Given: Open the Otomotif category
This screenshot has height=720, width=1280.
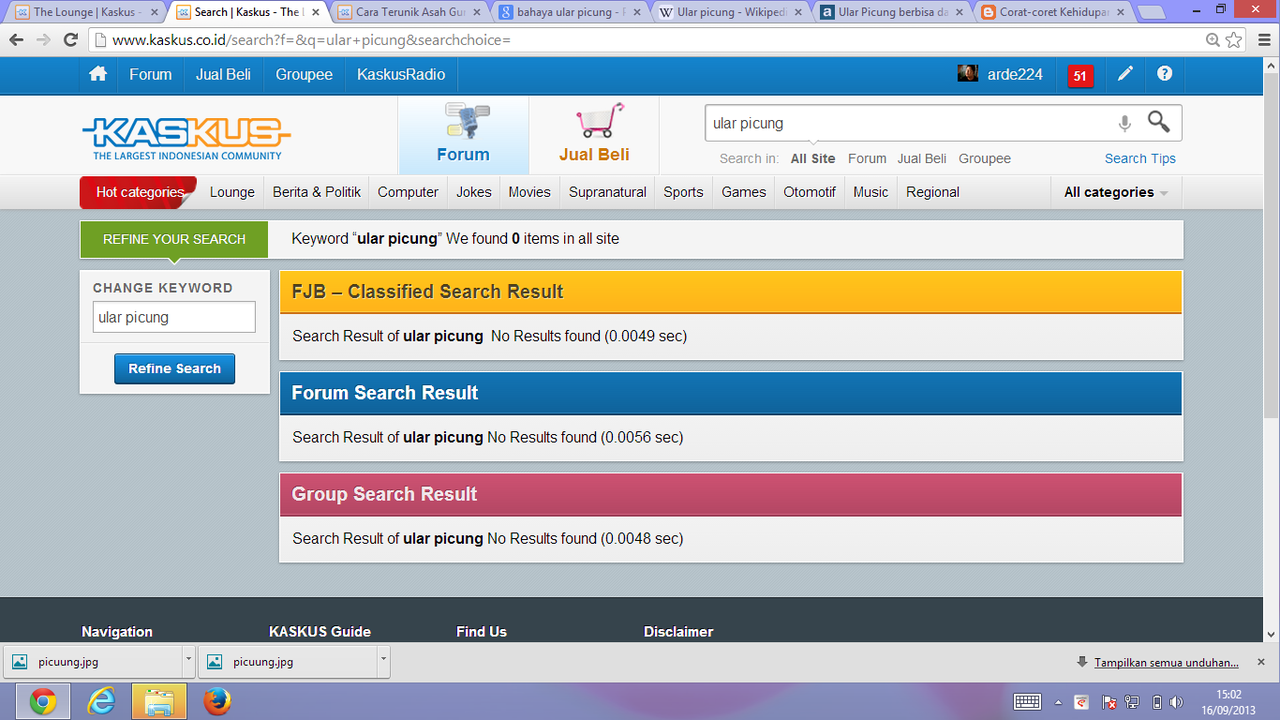Looking at the screenshot, I should [810, 192].
